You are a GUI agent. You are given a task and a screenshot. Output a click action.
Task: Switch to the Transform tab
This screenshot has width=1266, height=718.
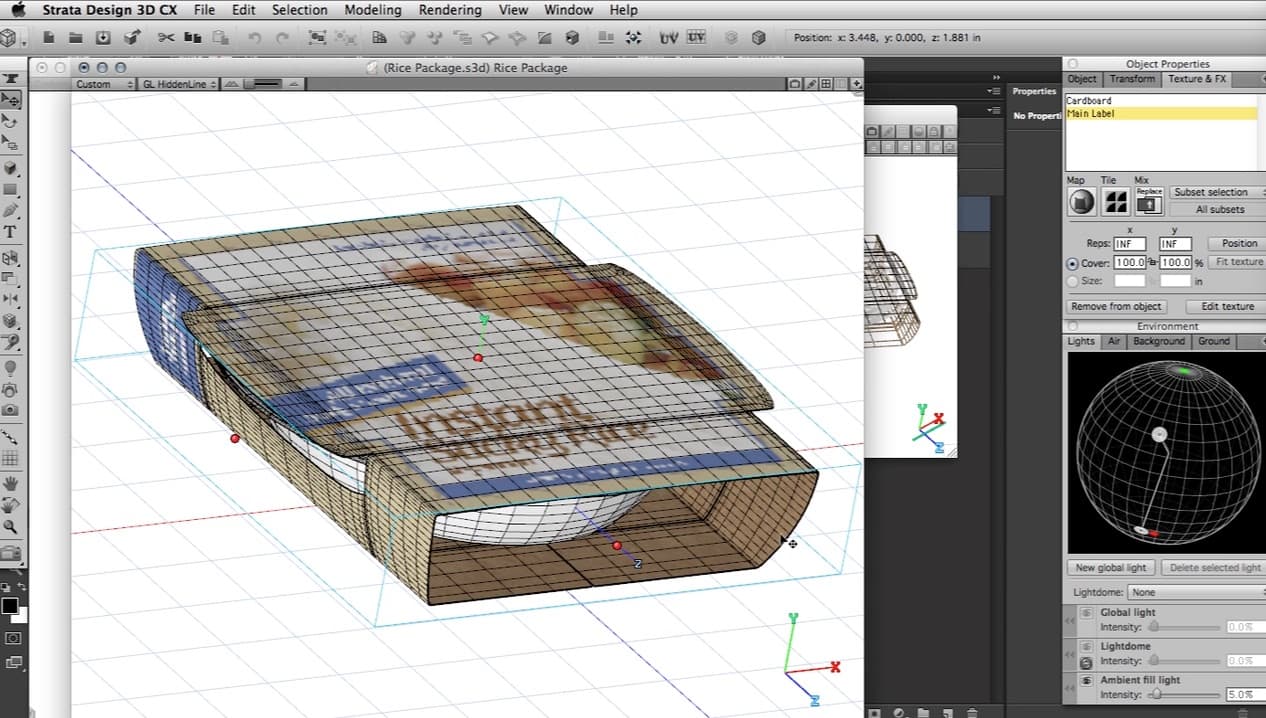(x=1132, y=79)
